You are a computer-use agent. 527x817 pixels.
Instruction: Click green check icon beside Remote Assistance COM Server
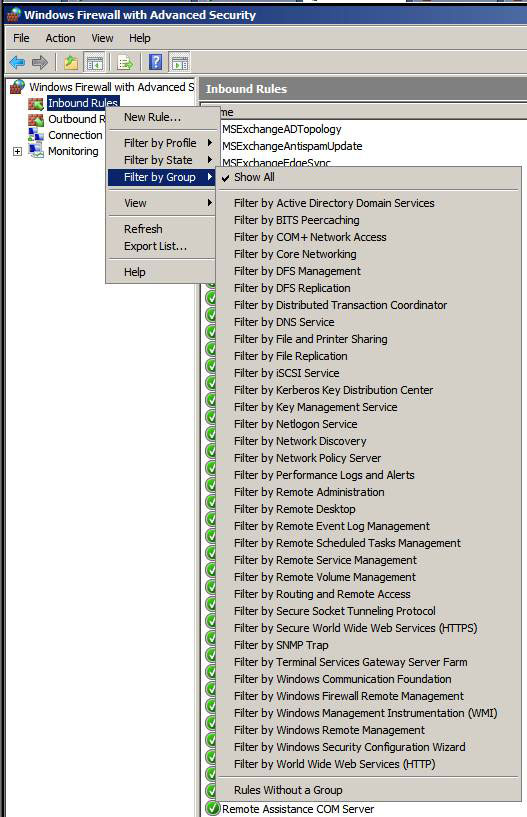click(212, 808)
